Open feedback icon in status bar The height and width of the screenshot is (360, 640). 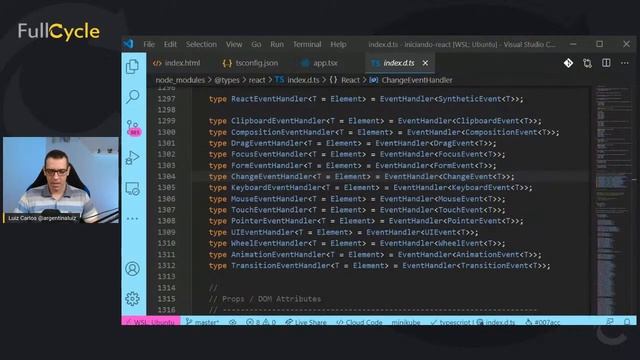point(610,322)
